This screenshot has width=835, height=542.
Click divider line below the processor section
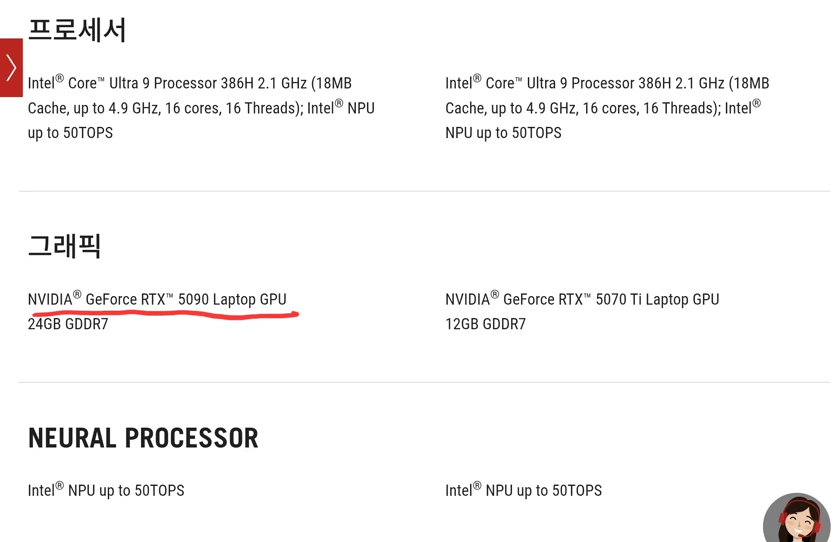click(x=424, y=191)
